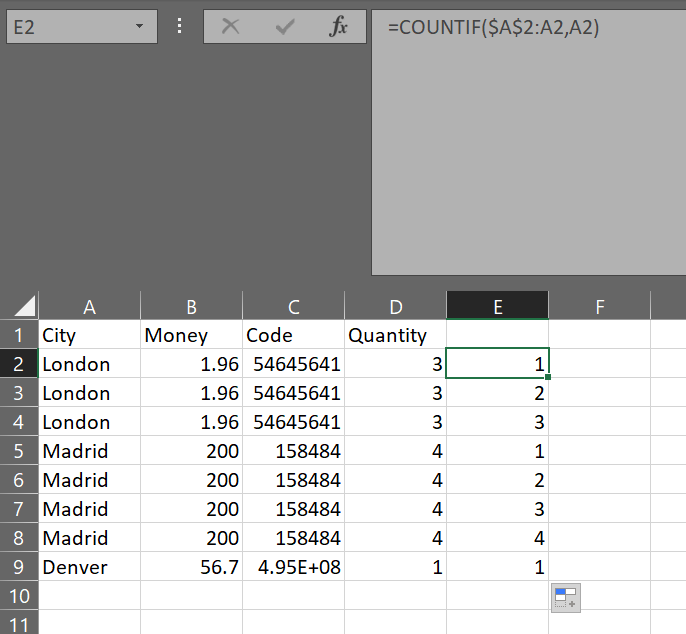The height and width of the screenshot is (634, 686).
Task: Click the 4.95E+08 Code cell
Action: [x=294, y=566]
